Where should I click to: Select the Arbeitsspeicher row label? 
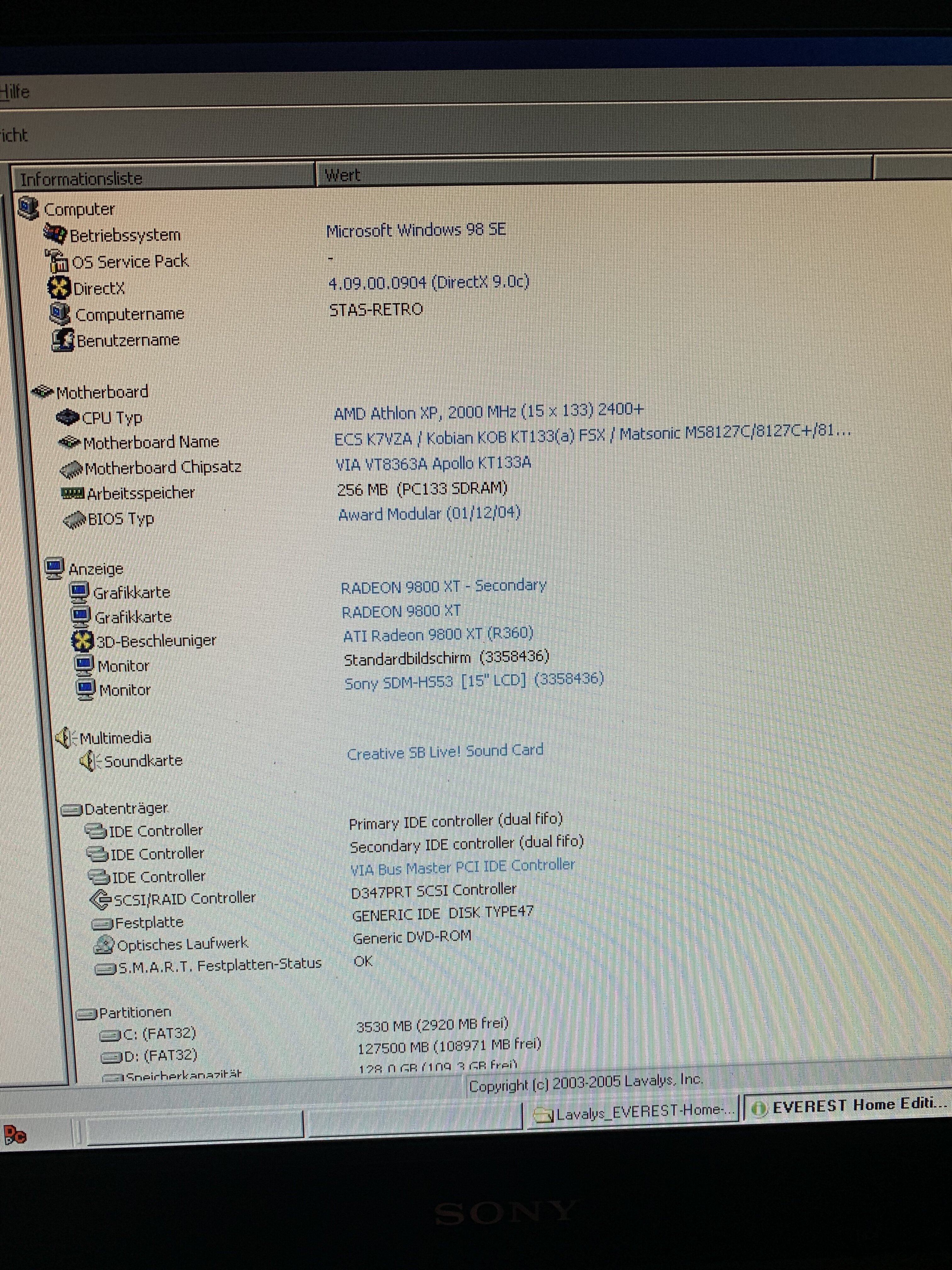tap(141, 493)
